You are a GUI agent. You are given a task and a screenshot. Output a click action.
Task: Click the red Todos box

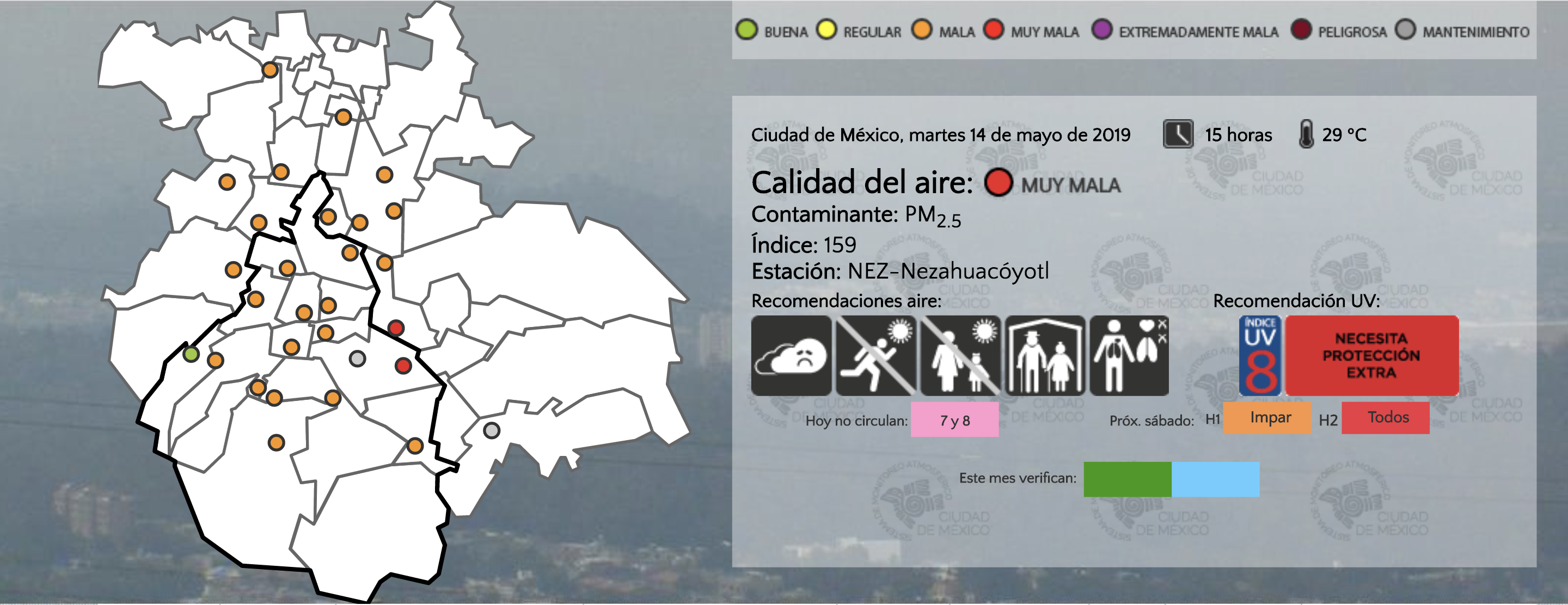[x=1388, y=417]
